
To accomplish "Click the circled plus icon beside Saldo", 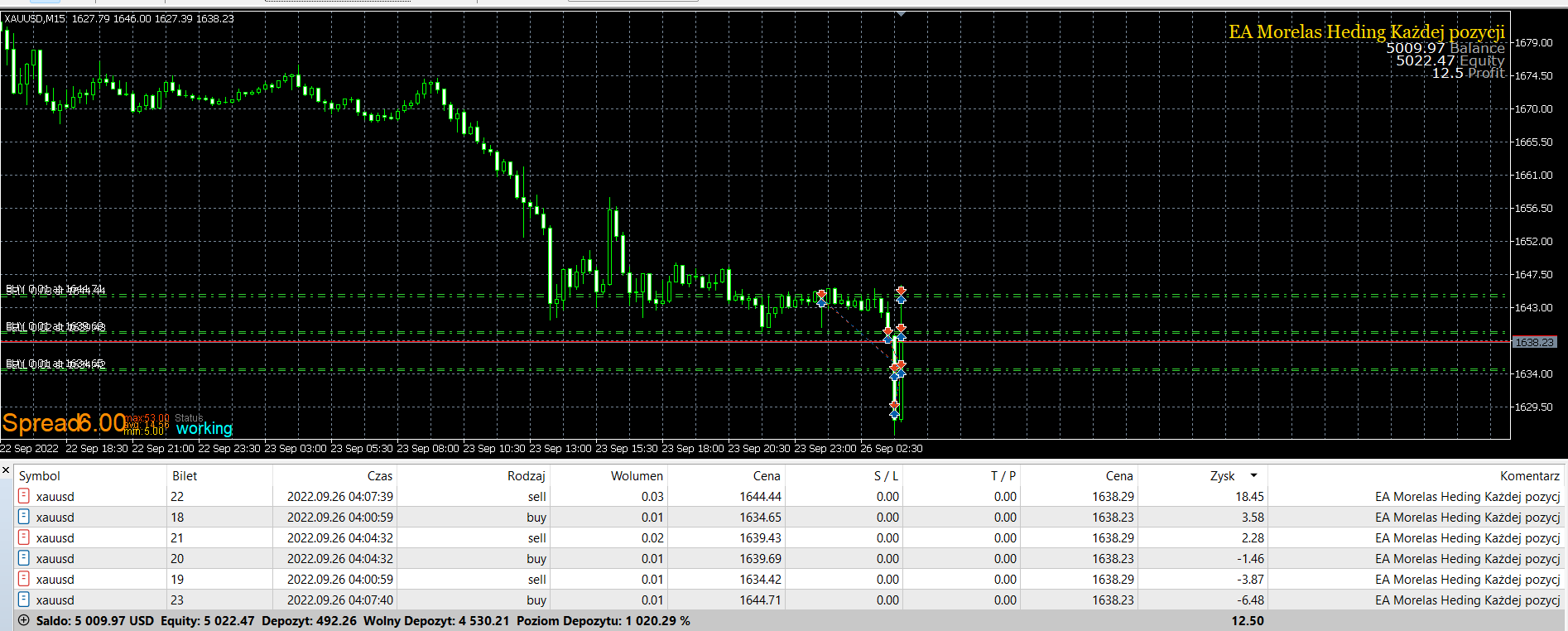I will [24, 620].
